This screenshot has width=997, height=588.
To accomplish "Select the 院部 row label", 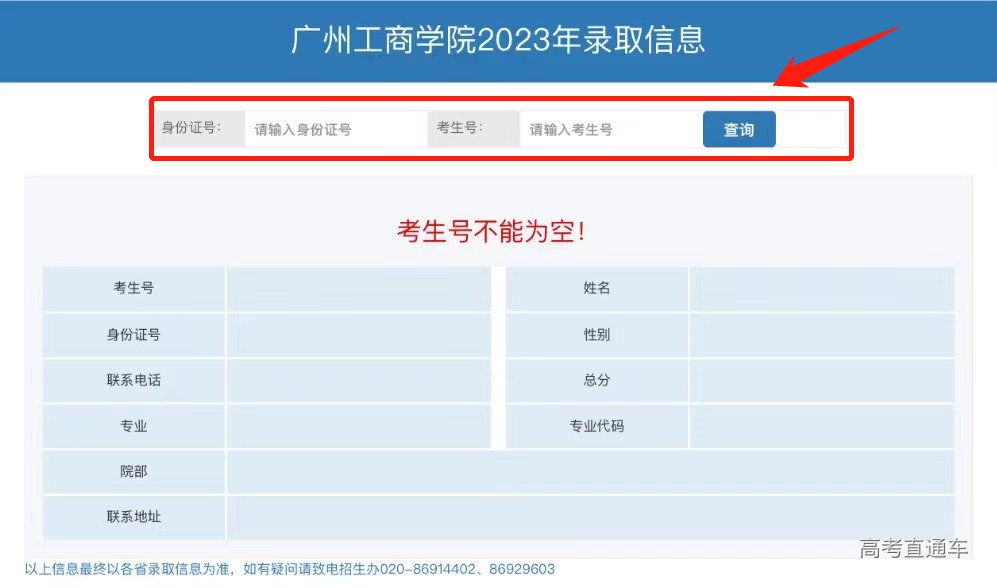I will pos(134,471).
